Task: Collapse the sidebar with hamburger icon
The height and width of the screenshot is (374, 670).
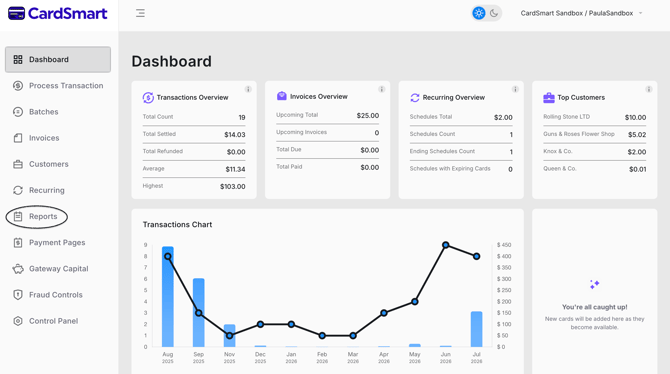Action: pyautogui.click(x=140, y=13)
